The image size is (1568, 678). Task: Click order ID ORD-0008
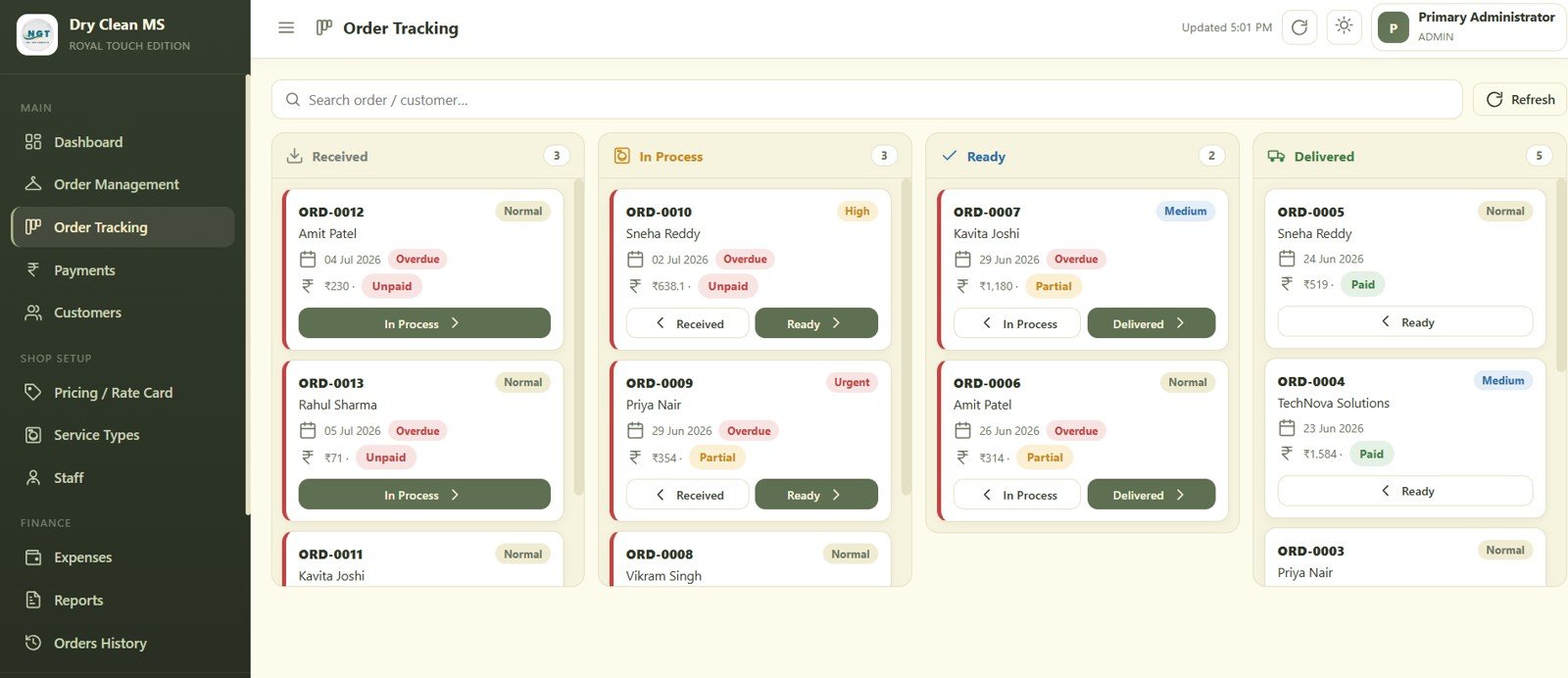(660, 555)
